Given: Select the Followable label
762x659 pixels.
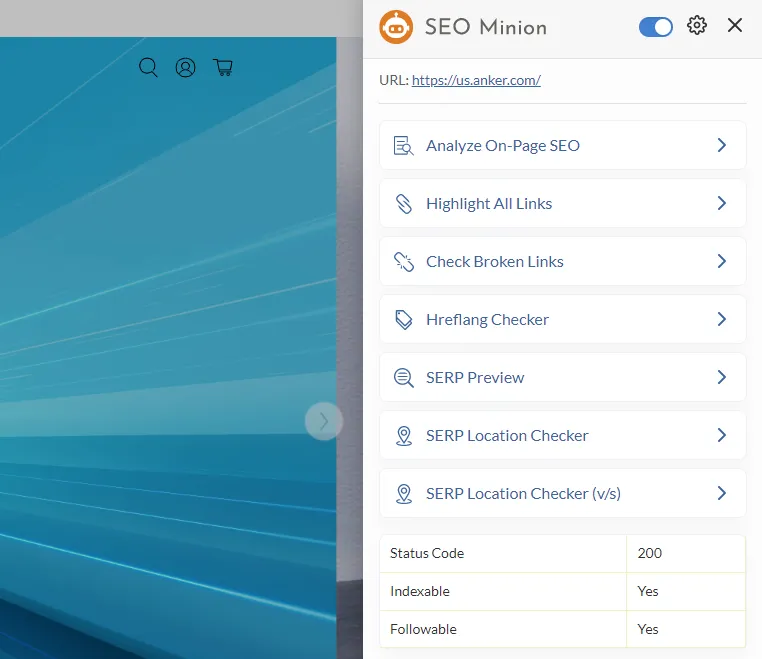Looking at the screenshot, I should 423,629.
